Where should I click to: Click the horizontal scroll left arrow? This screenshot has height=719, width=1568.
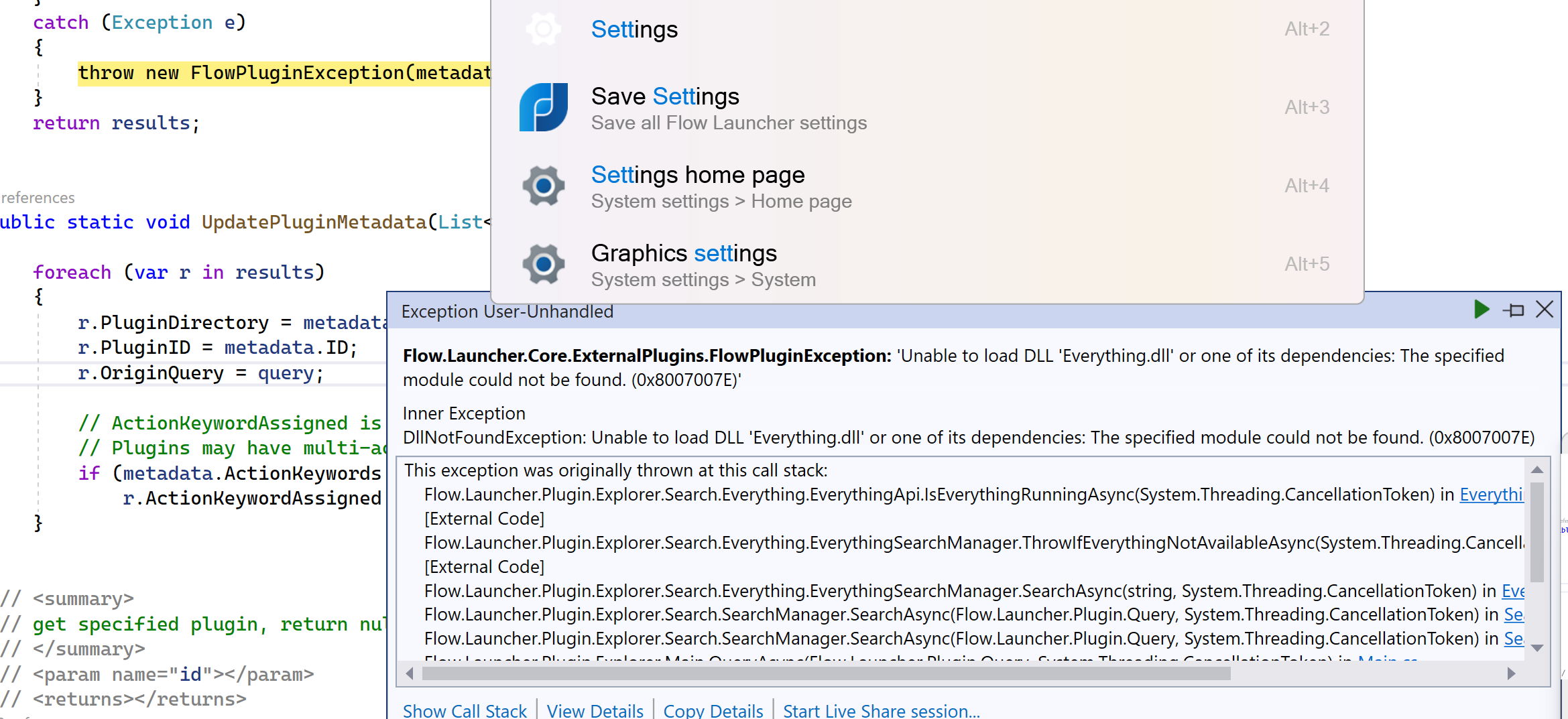[410, 673]
